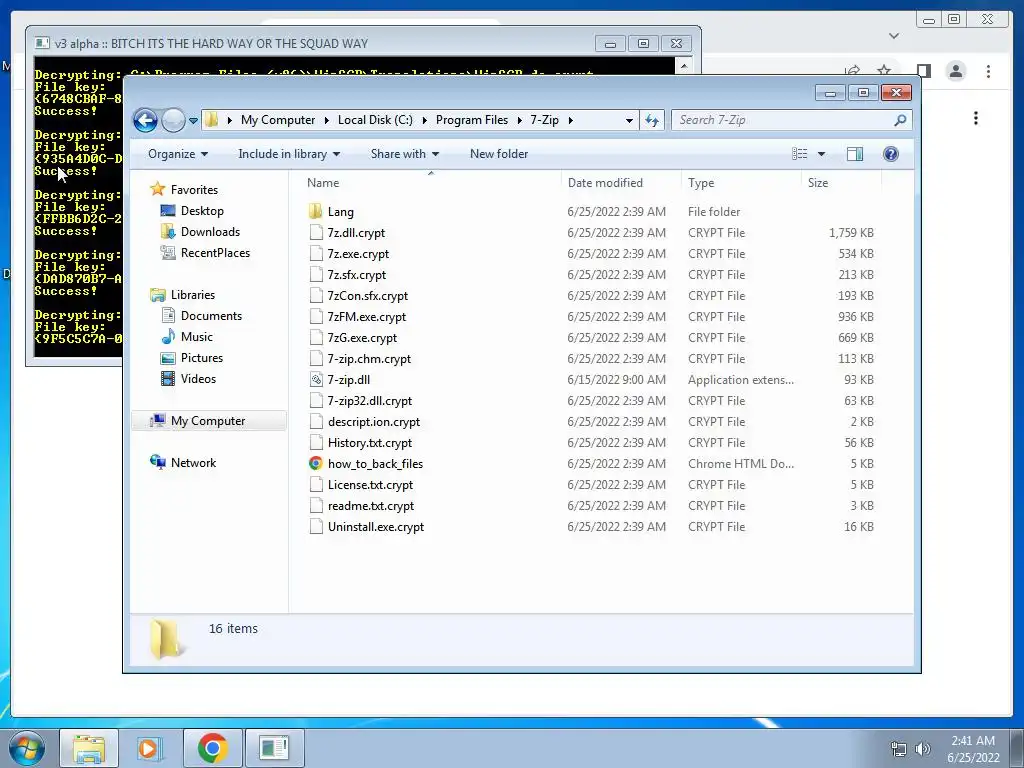The image size is (1024, 768).
Task: Open Windows Media Player from taskbar
Action: point(150,748)
